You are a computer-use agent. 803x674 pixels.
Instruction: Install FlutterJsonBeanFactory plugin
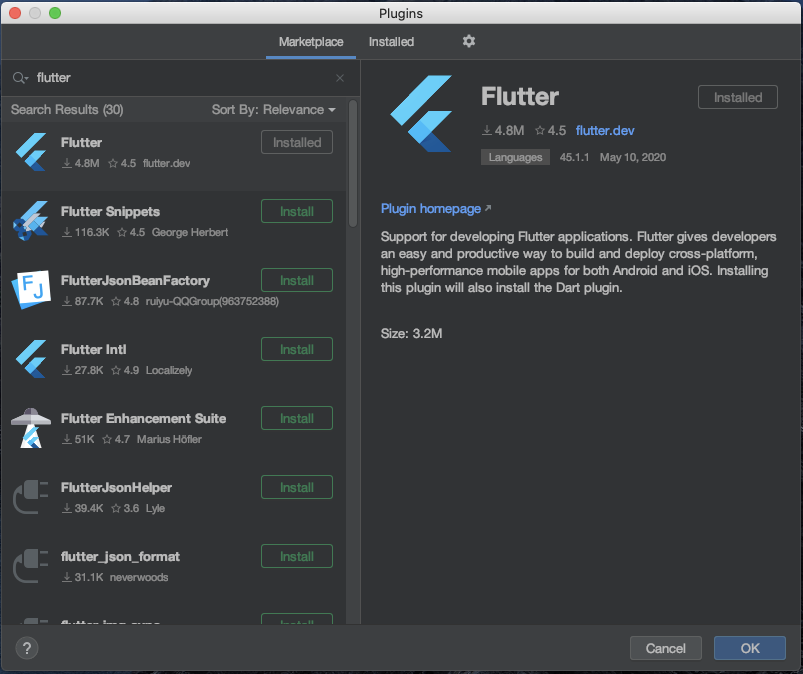coord(297,280)
